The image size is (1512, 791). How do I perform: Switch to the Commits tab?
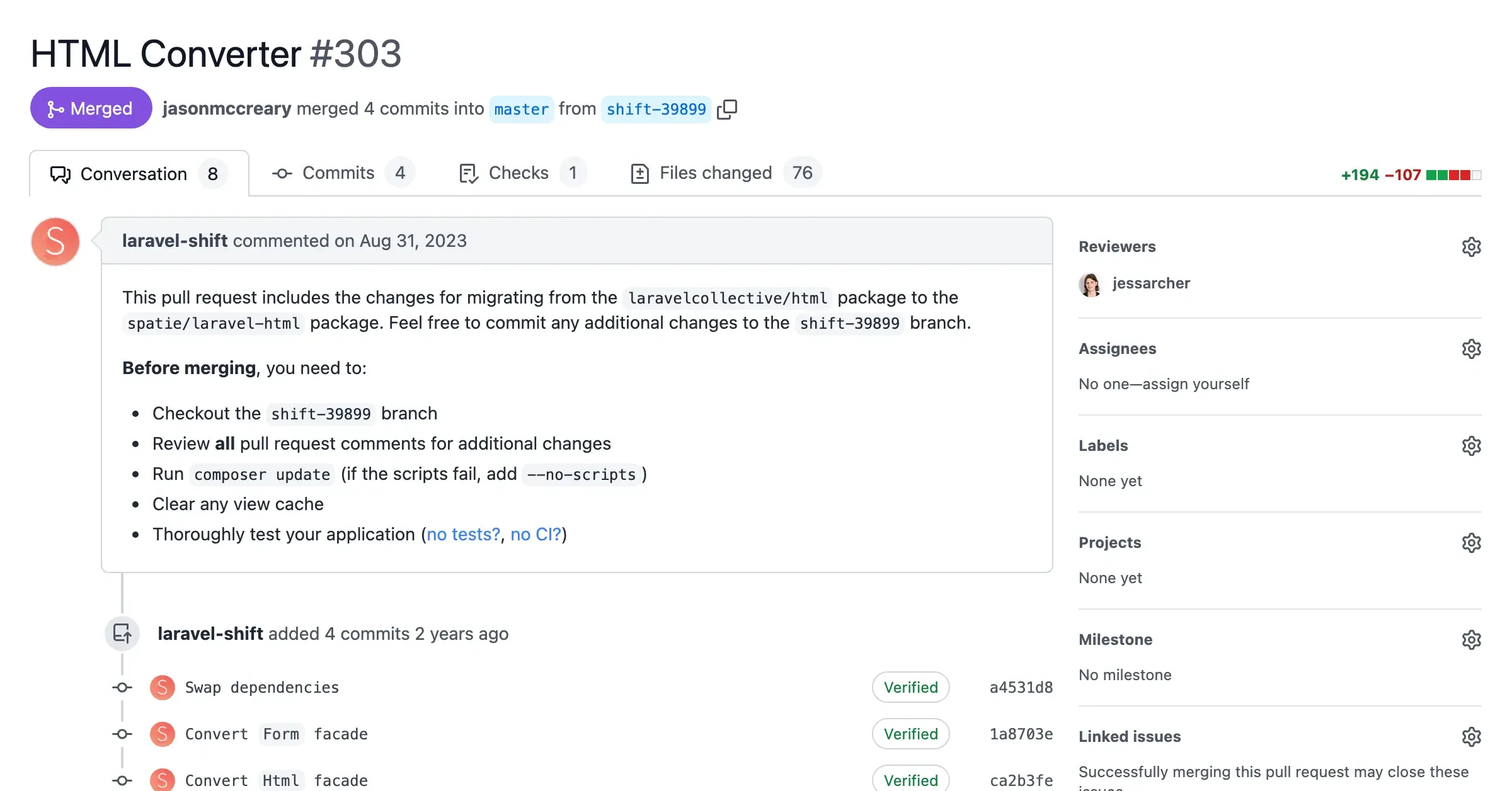(338, 173)
